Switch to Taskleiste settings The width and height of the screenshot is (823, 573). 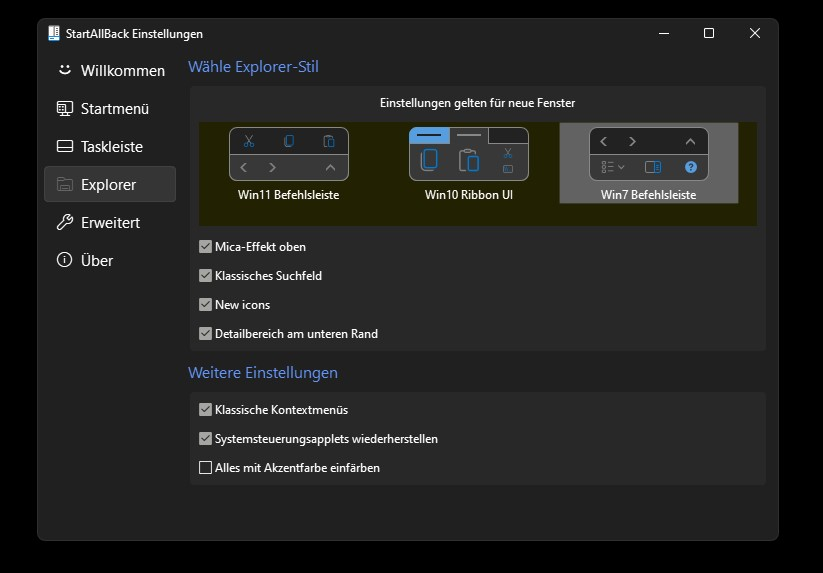(110, 146)
